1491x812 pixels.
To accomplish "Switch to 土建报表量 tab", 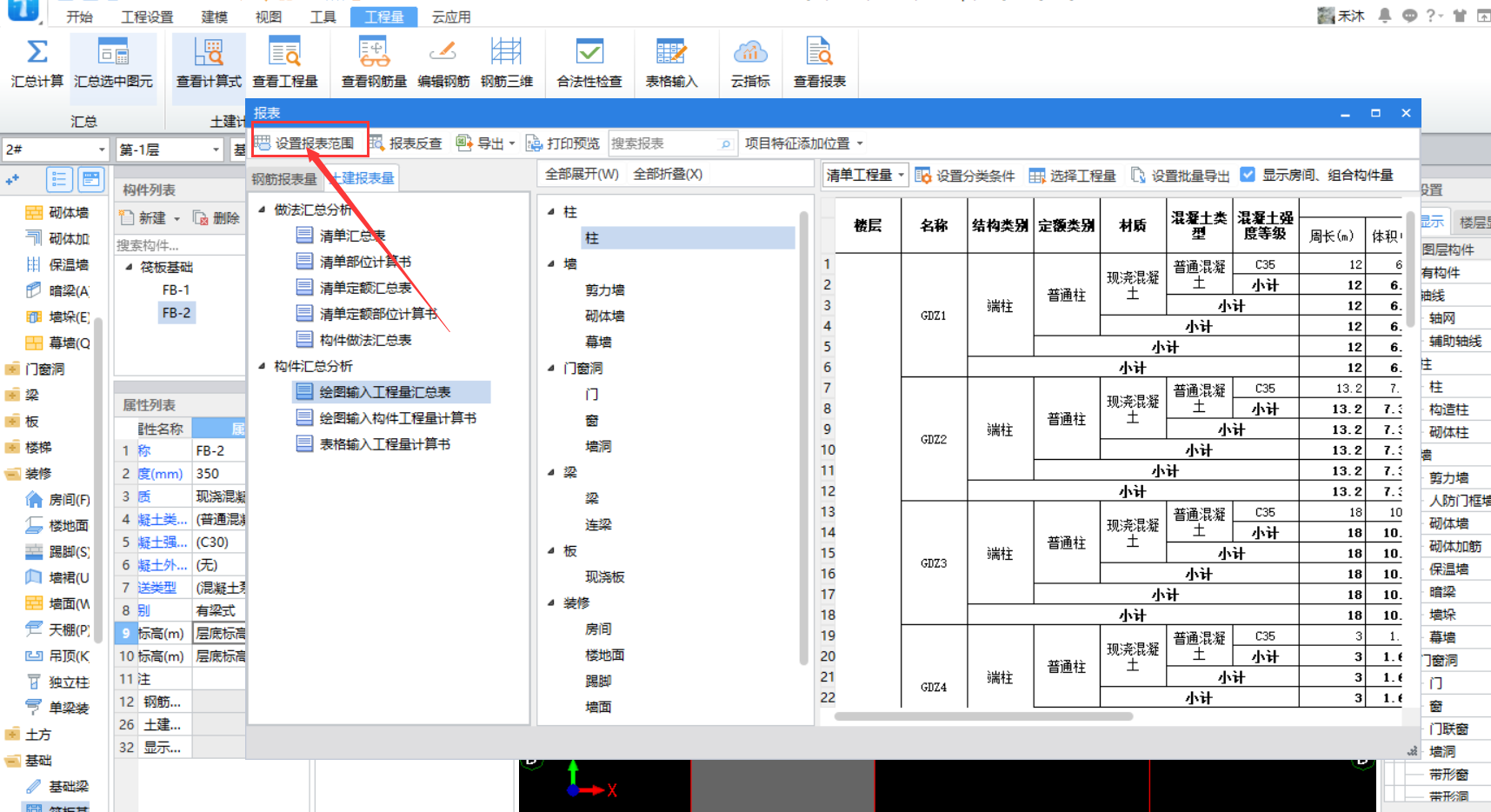I will [x=363, y=178].
